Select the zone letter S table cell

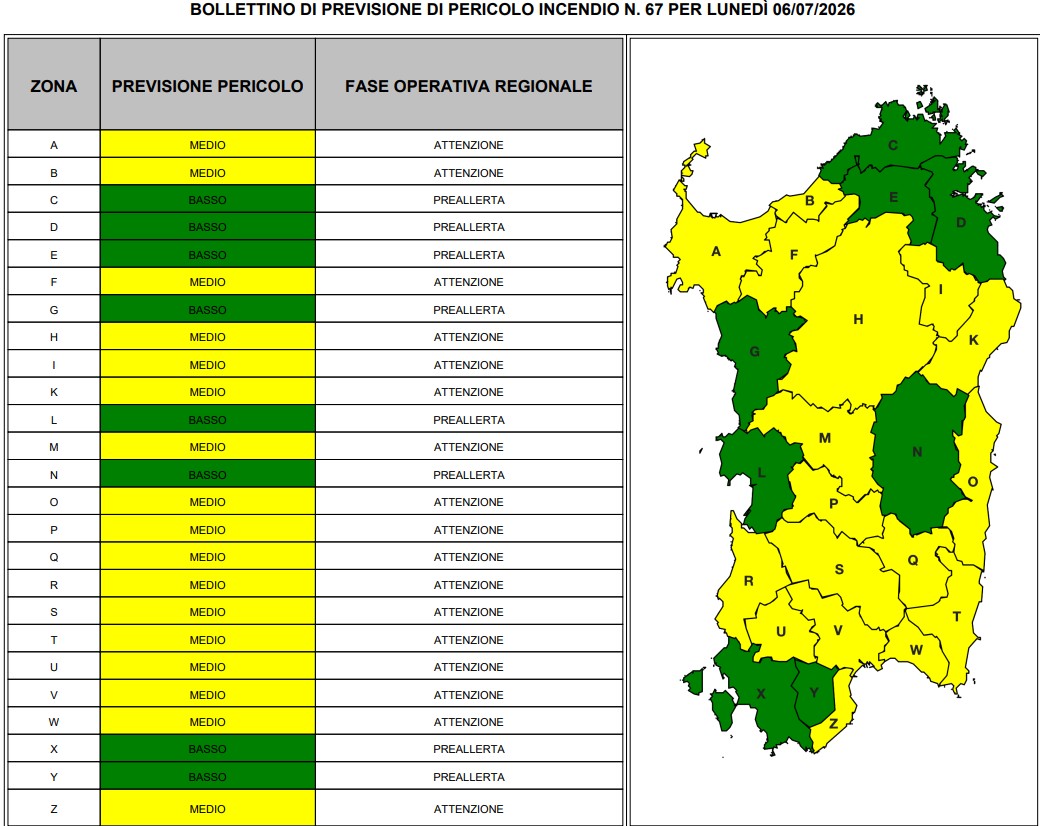(x=54, y=612)
